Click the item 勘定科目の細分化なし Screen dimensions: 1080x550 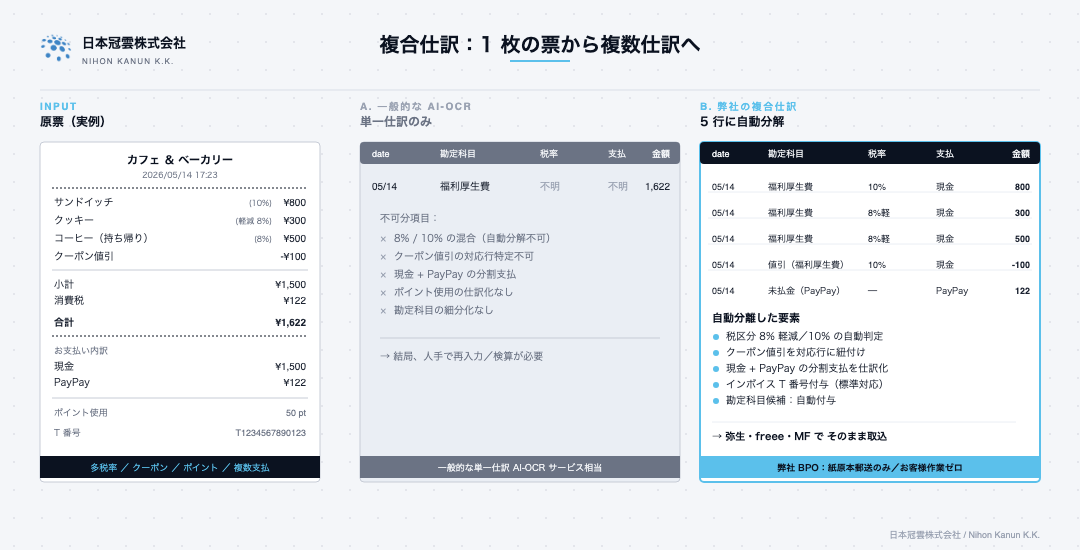coord(444,310)
